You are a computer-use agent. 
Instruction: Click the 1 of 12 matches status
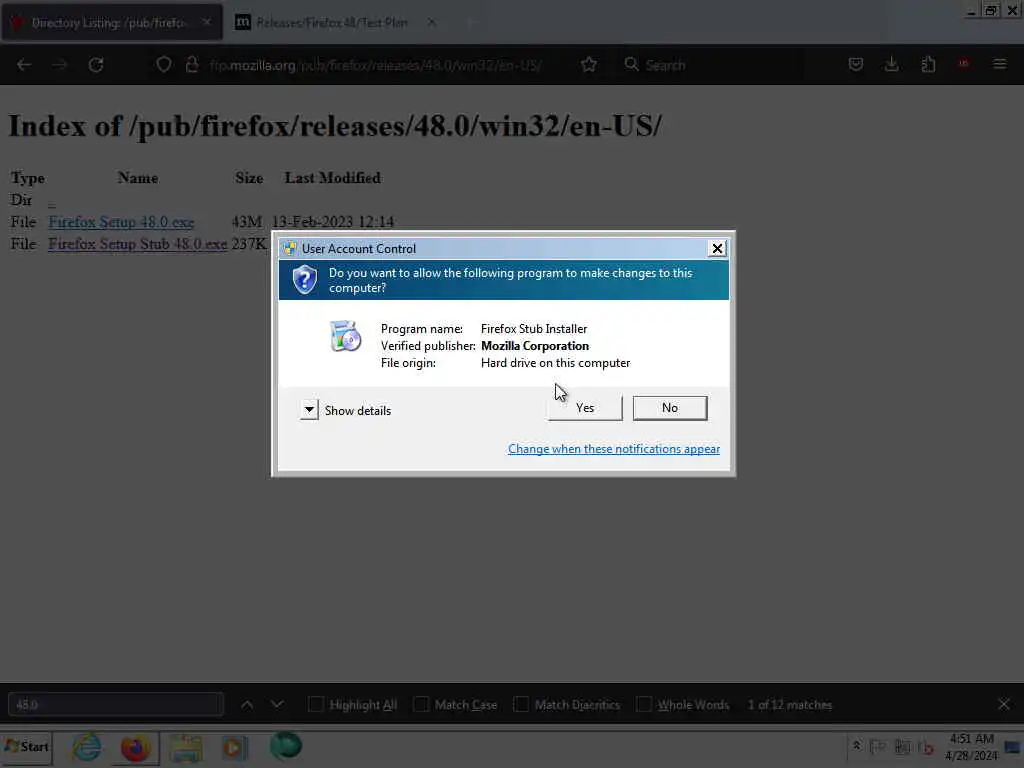(790, 705)
